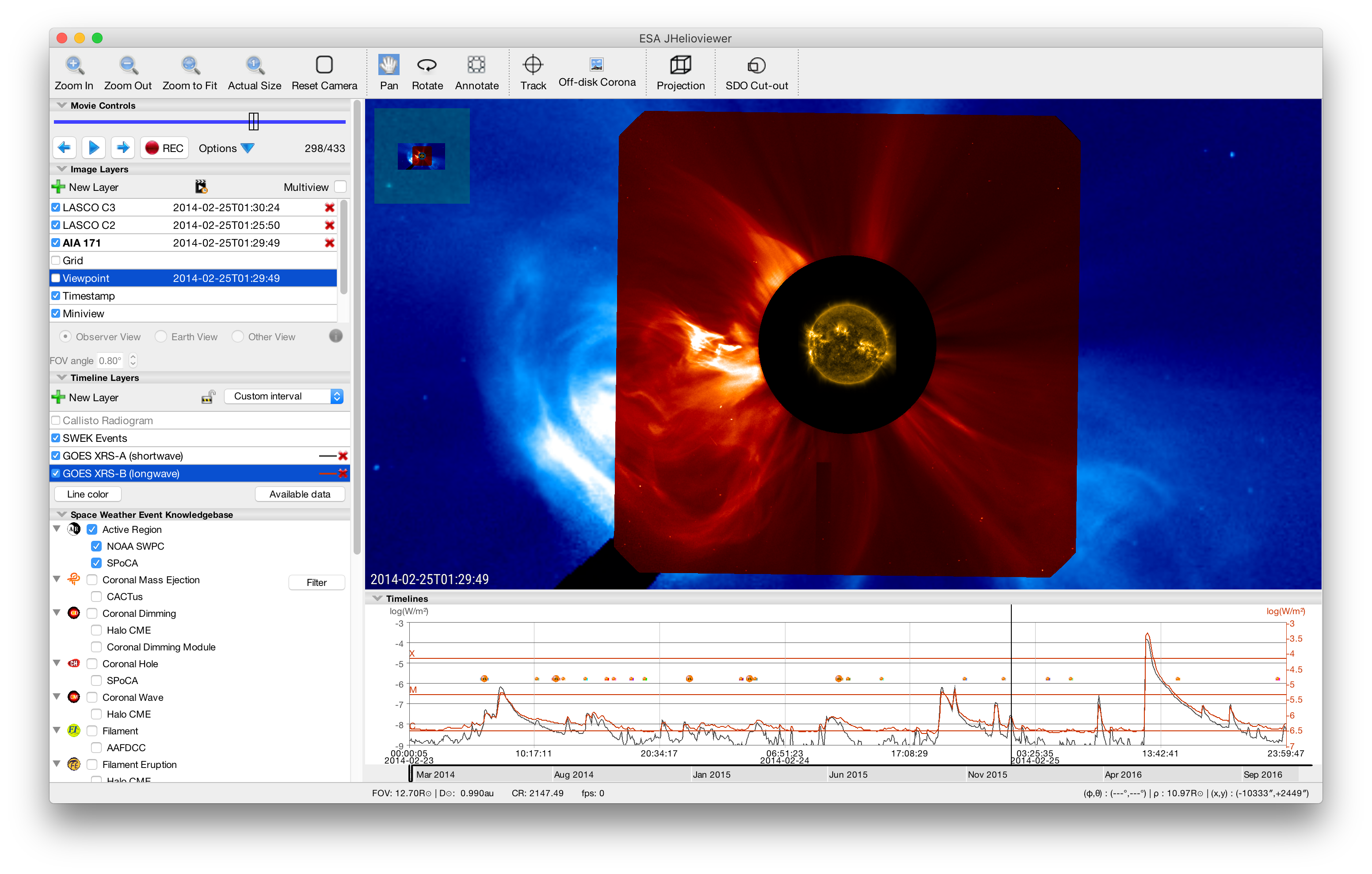Open the Custom interval dropdown
This screenshot has width=1372, height=874.
click(x=284, y=396)
